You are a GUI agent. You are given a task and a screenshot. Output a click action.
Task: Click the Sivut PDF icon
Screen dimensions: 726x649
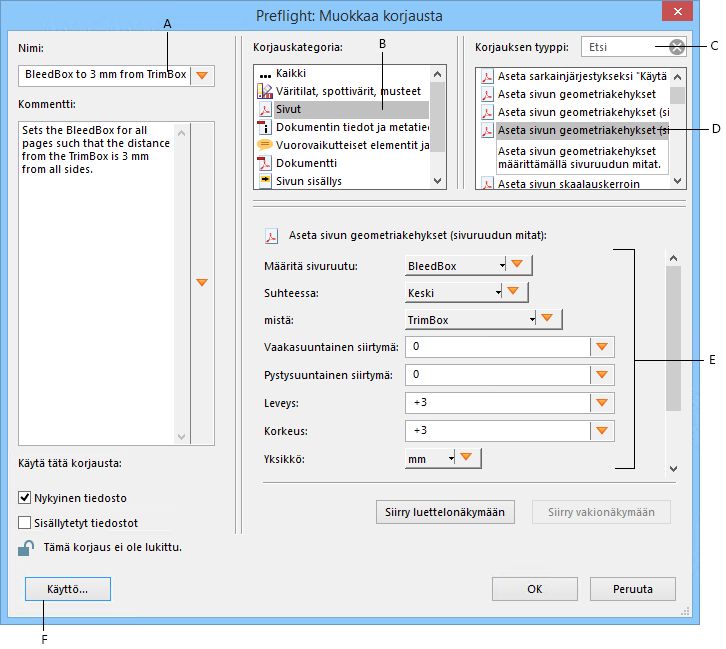tap(264, 109)
